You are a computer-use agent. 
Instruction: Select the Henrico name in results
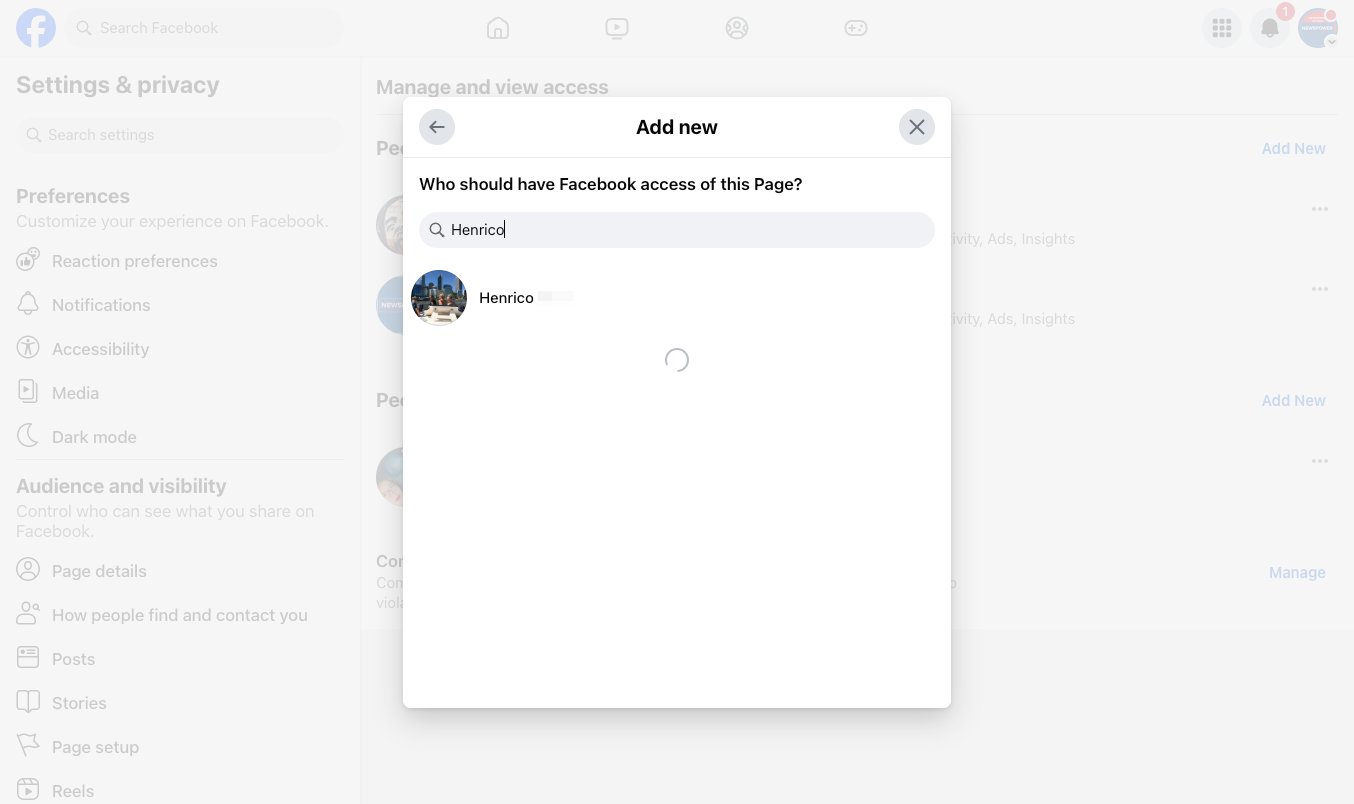click(506, 298)
